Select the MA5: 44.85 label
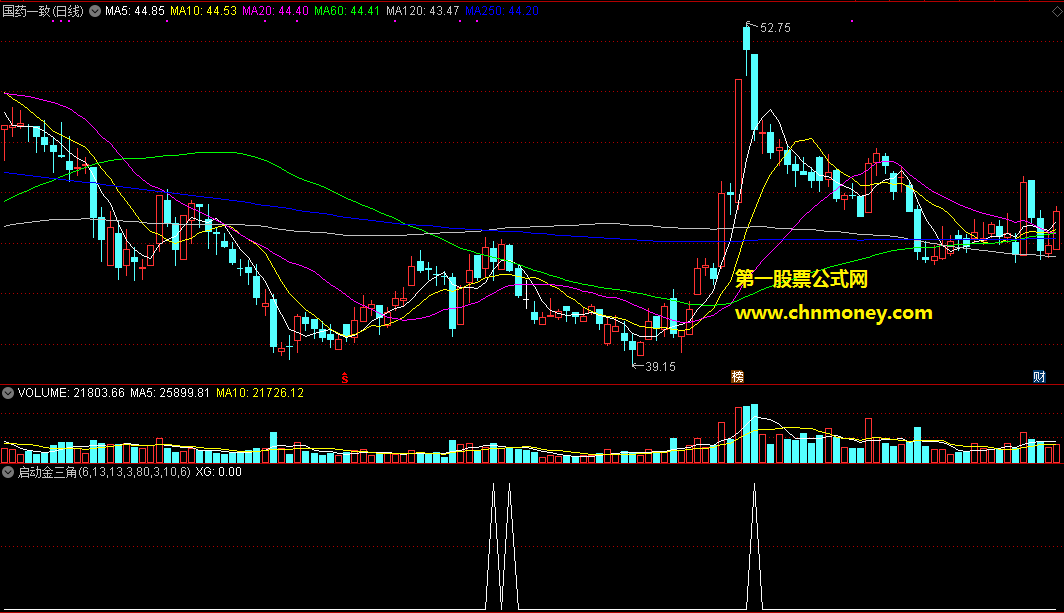Viewport: 1064px width, 613px height. 135,11
